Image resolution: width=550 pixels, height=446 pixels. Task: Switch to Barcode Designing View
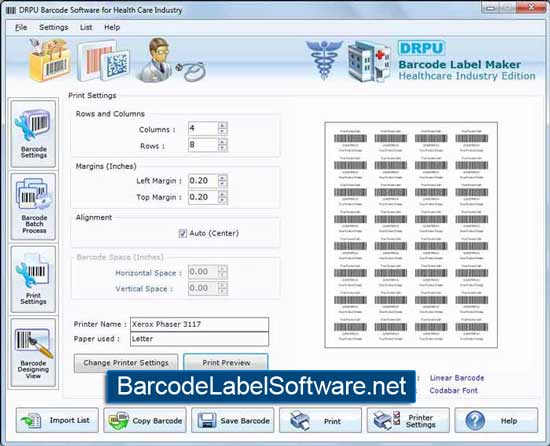click(33, 352)
